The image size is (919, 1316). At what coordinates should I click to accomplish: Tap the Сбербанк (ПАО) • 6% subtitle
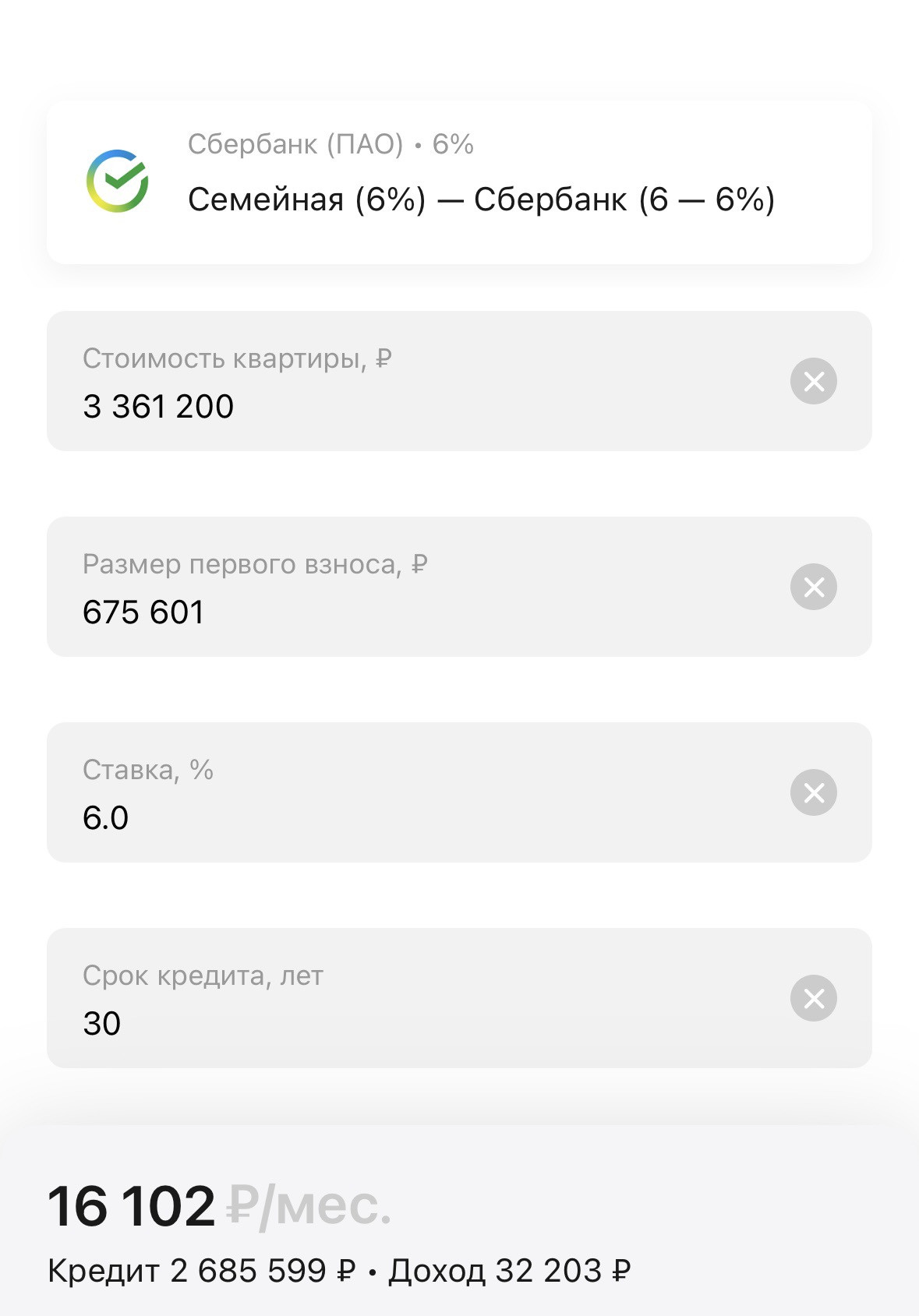click(330, 144)
